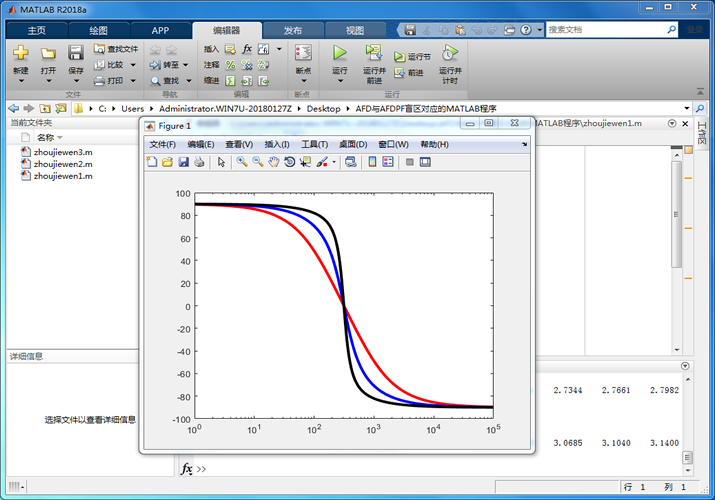Expand the 打印 dropdown arrow
Image resolution: width=715 pixels, height=500 pixels.
(133, 81)
